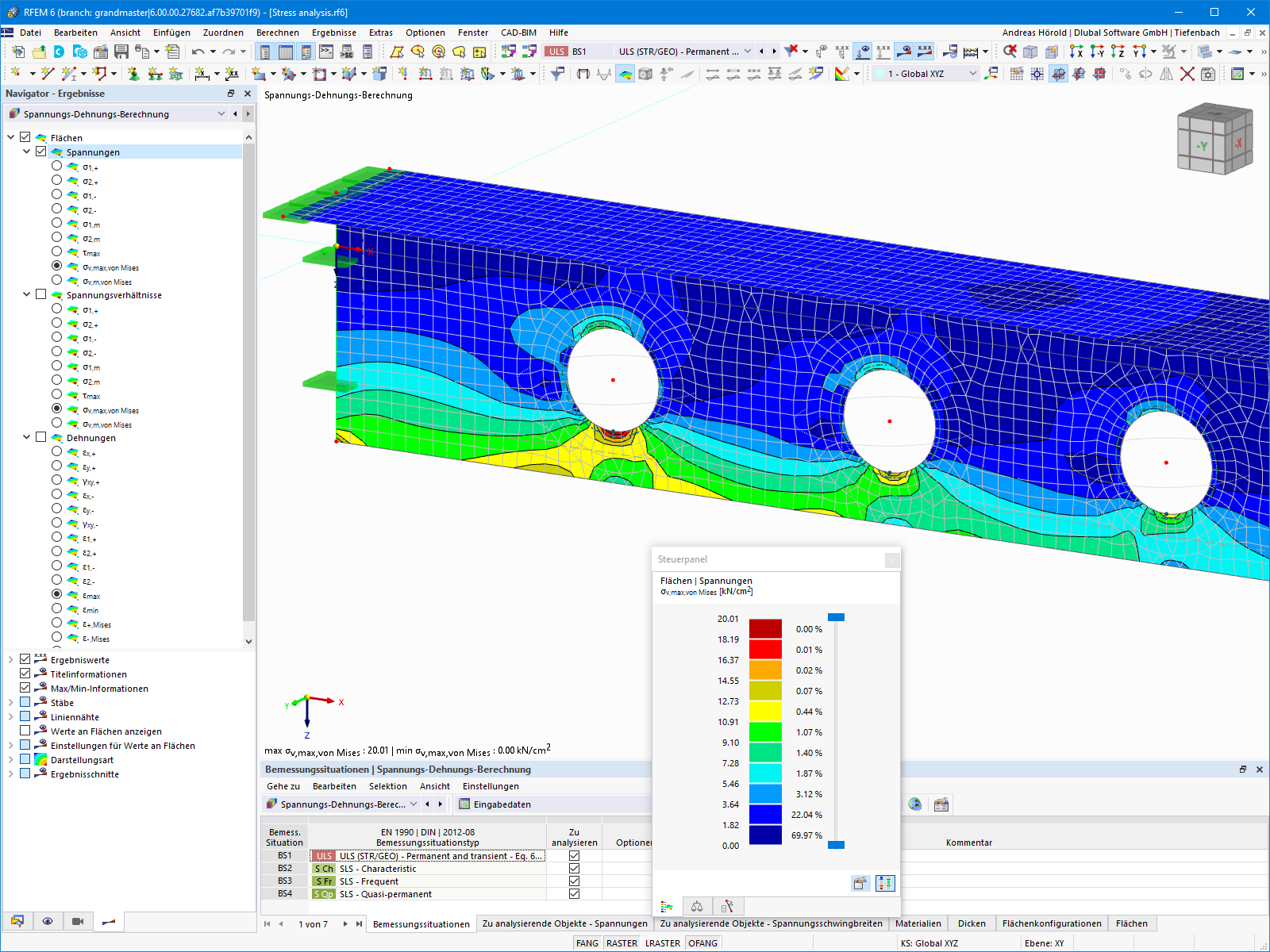
Task: Switch to the Materialien tab at the bottom
Action: [x=918, y=923]
